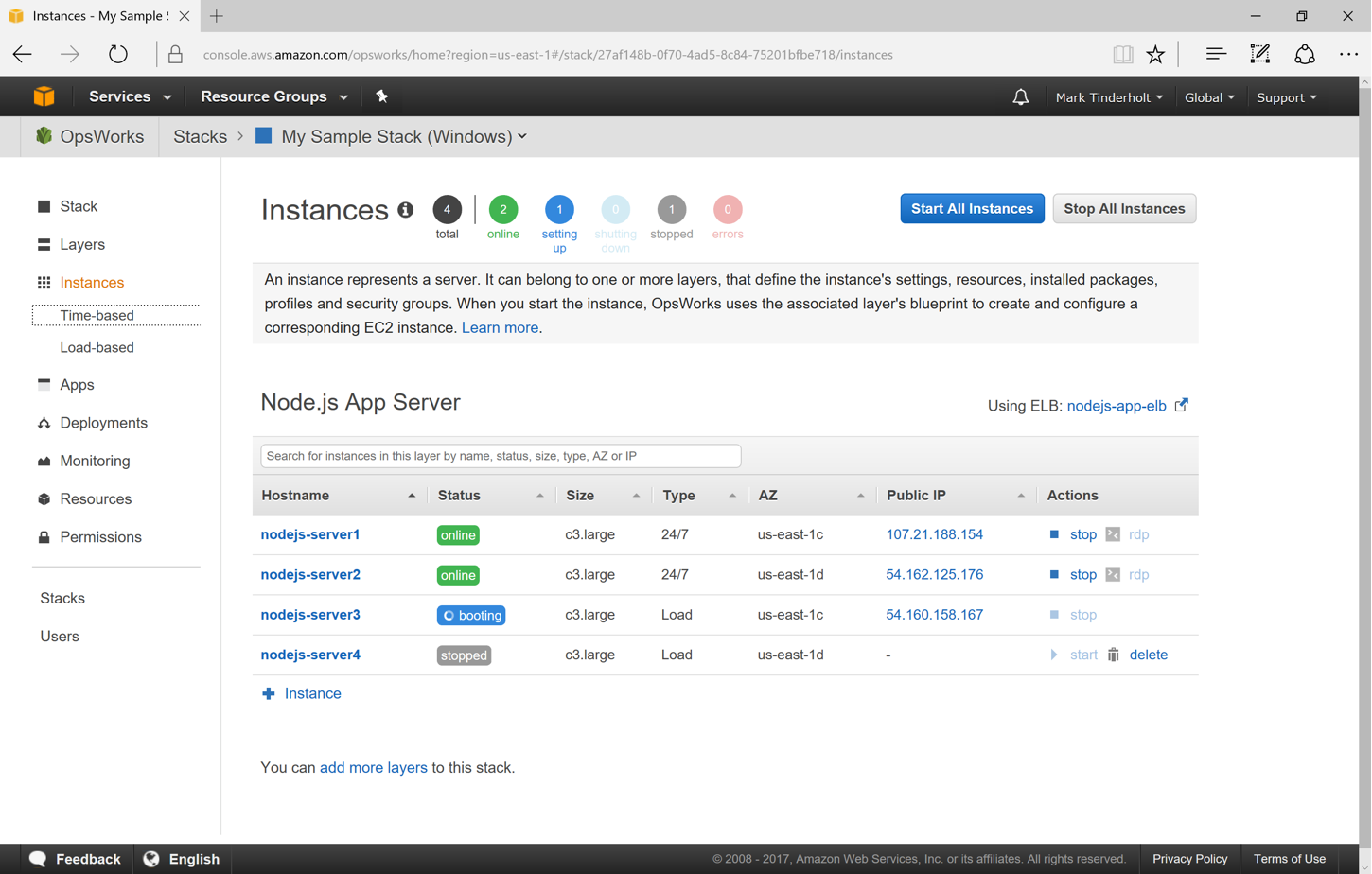1372x874 pixels.
Task: Open Monitoring section
Action: click(95, 461)
